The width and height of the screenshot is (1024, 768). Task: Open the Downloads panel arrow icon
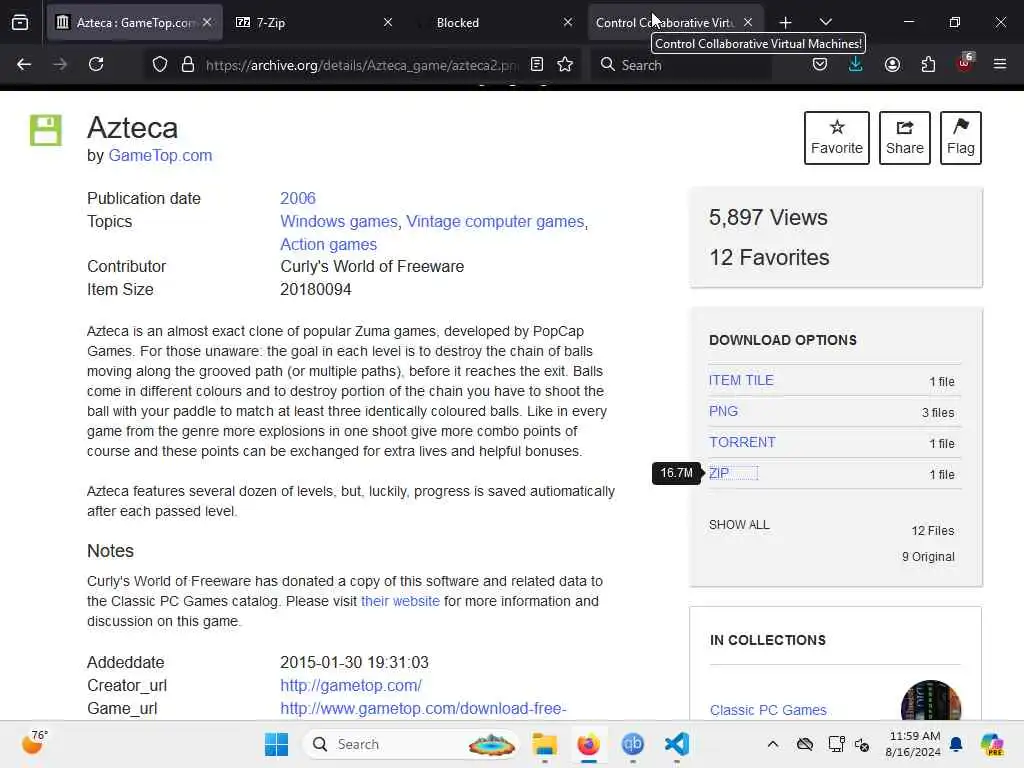coord(856,64)
